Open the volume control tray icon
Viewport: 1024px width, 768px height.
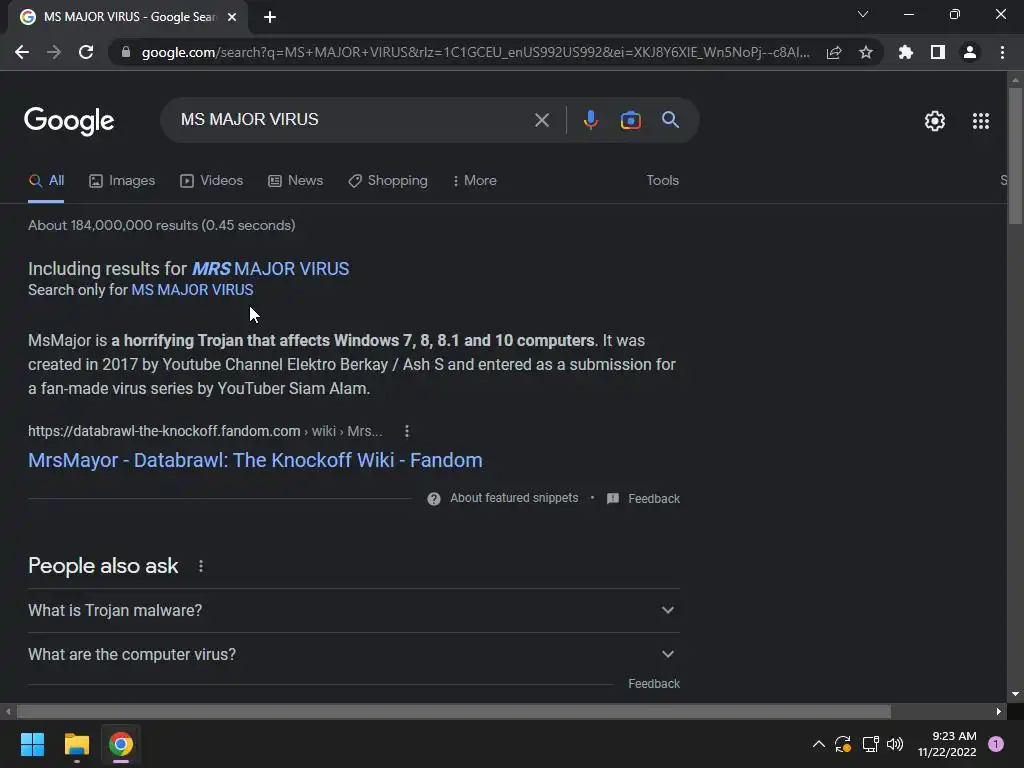tap(895, 744)
